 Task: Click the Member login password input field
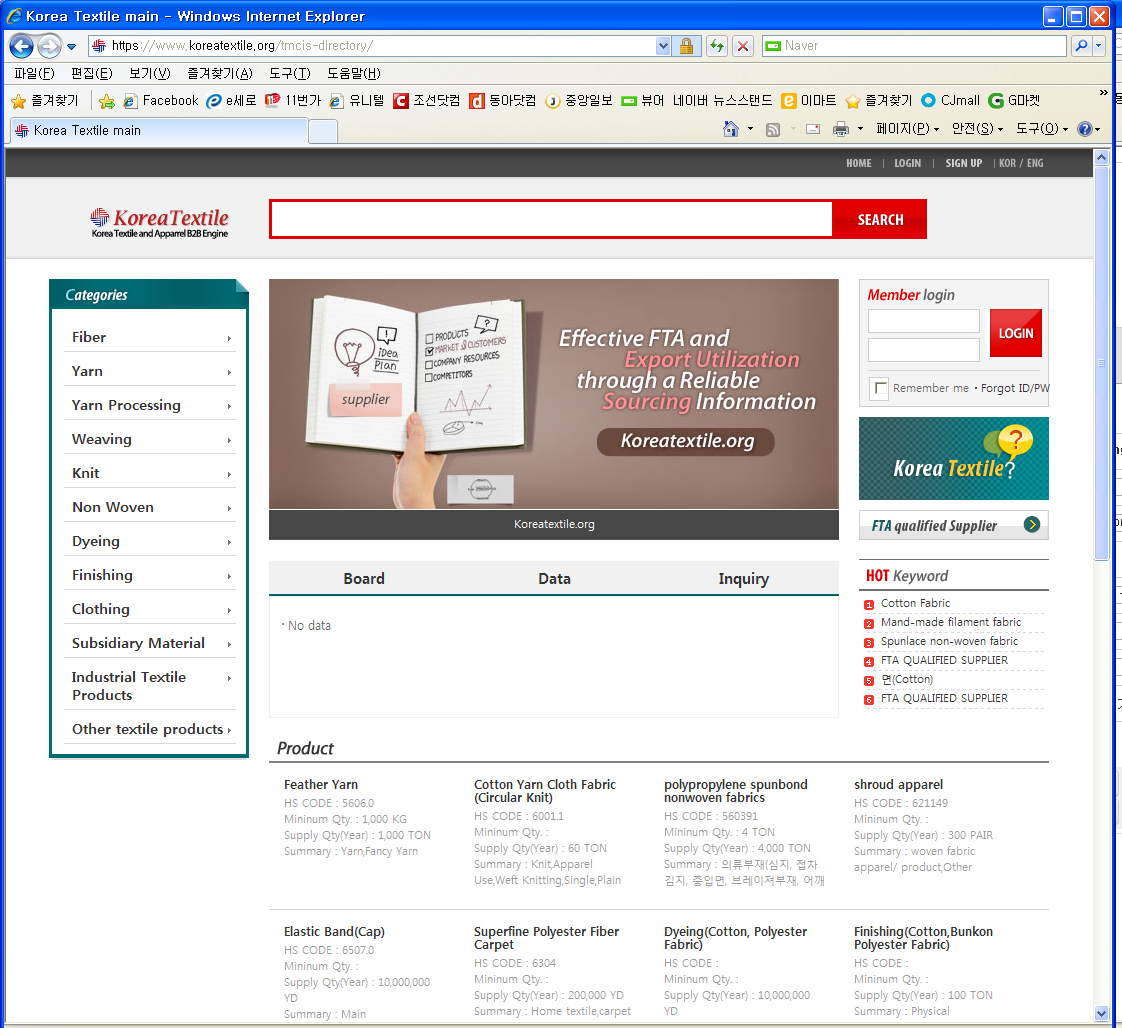923,350
